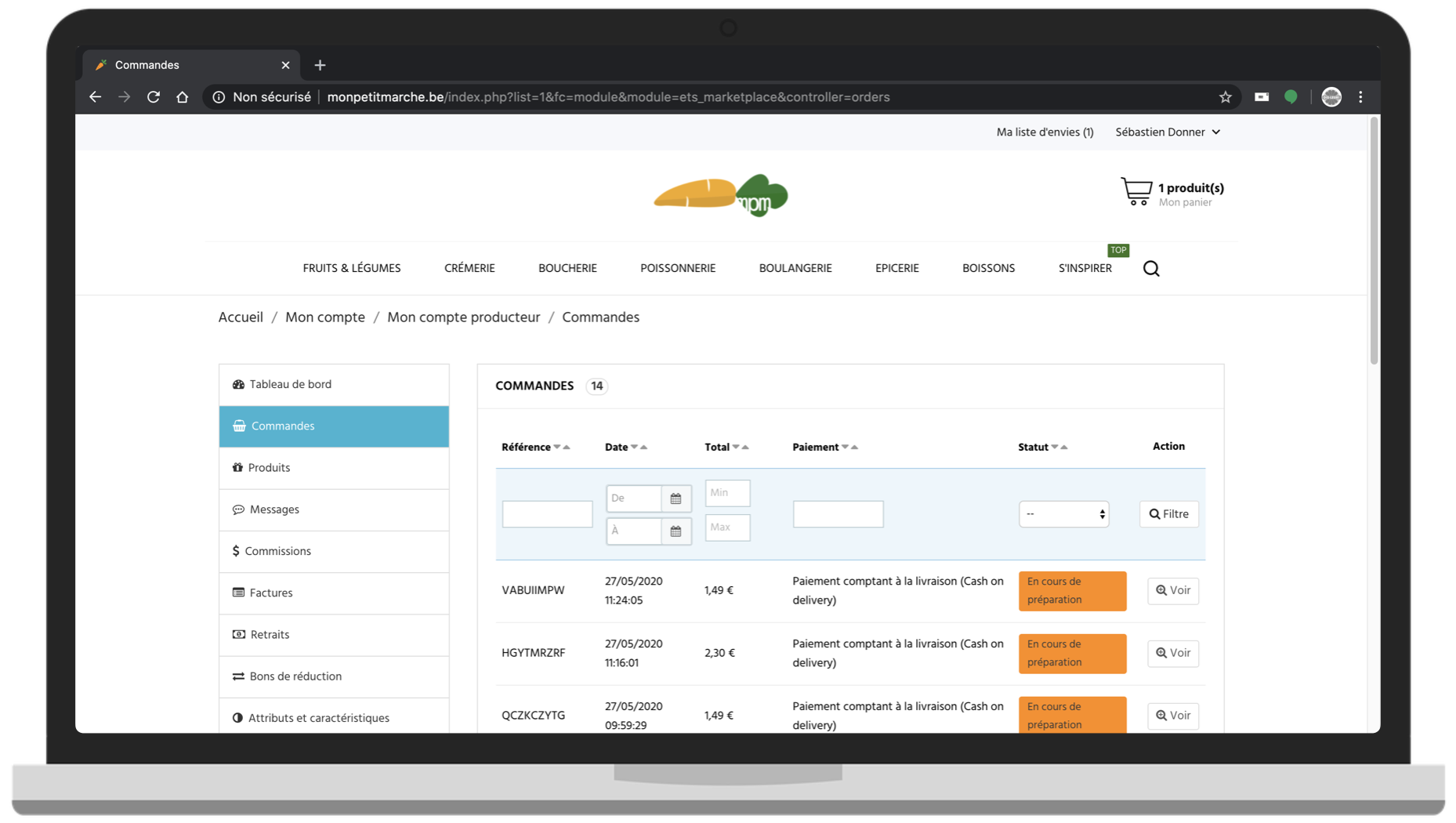Screen dimensions: 1456x823
Task: Open Produits in the sidebar
Action: point(334,468)
